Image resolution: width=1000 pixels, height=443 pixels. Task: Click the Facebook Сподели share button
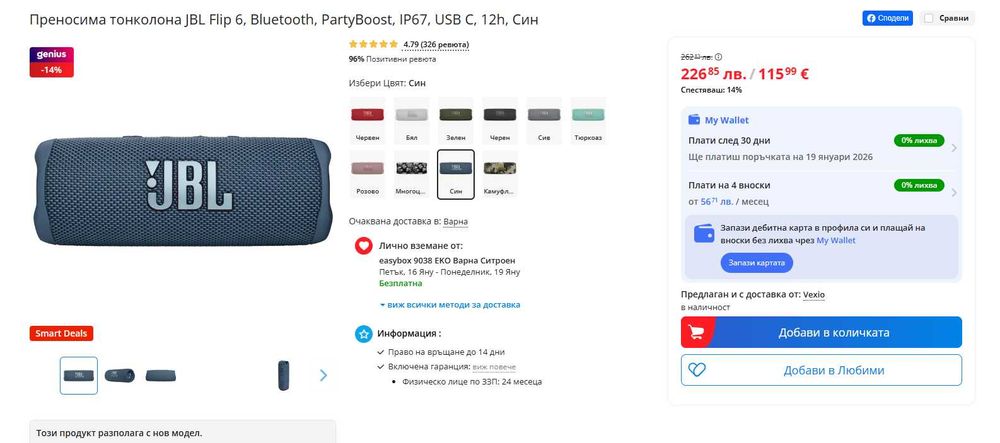[x=887, y=18]
